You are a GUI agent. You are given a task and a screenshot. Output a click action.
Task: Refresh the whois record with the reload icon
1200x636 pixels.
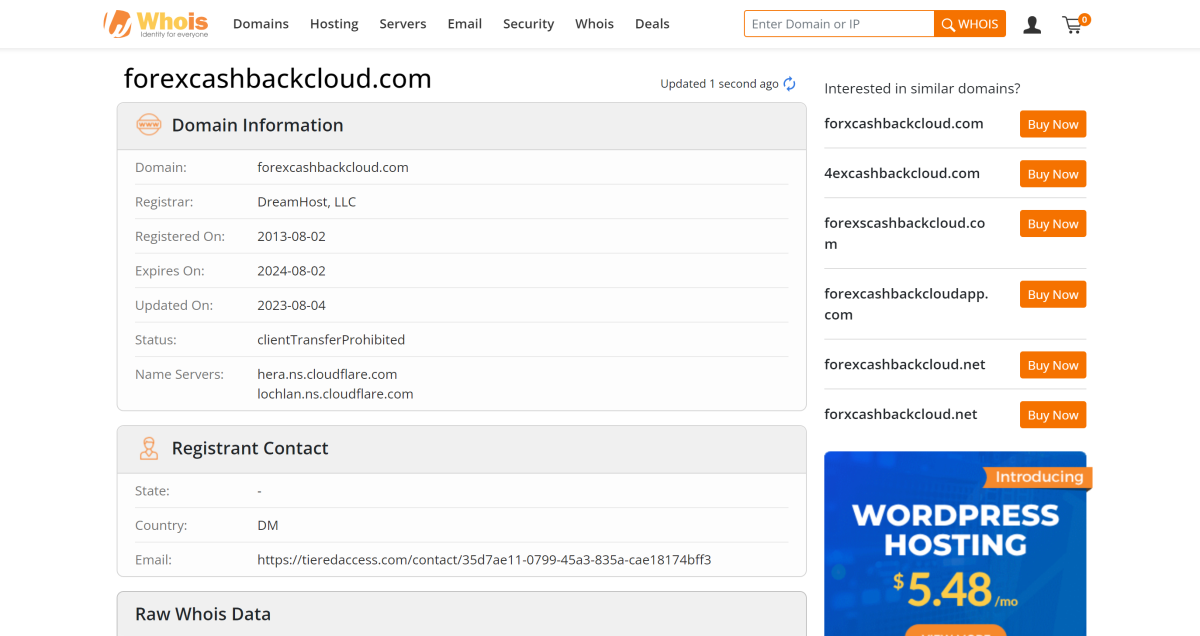(x=789, y=84)
